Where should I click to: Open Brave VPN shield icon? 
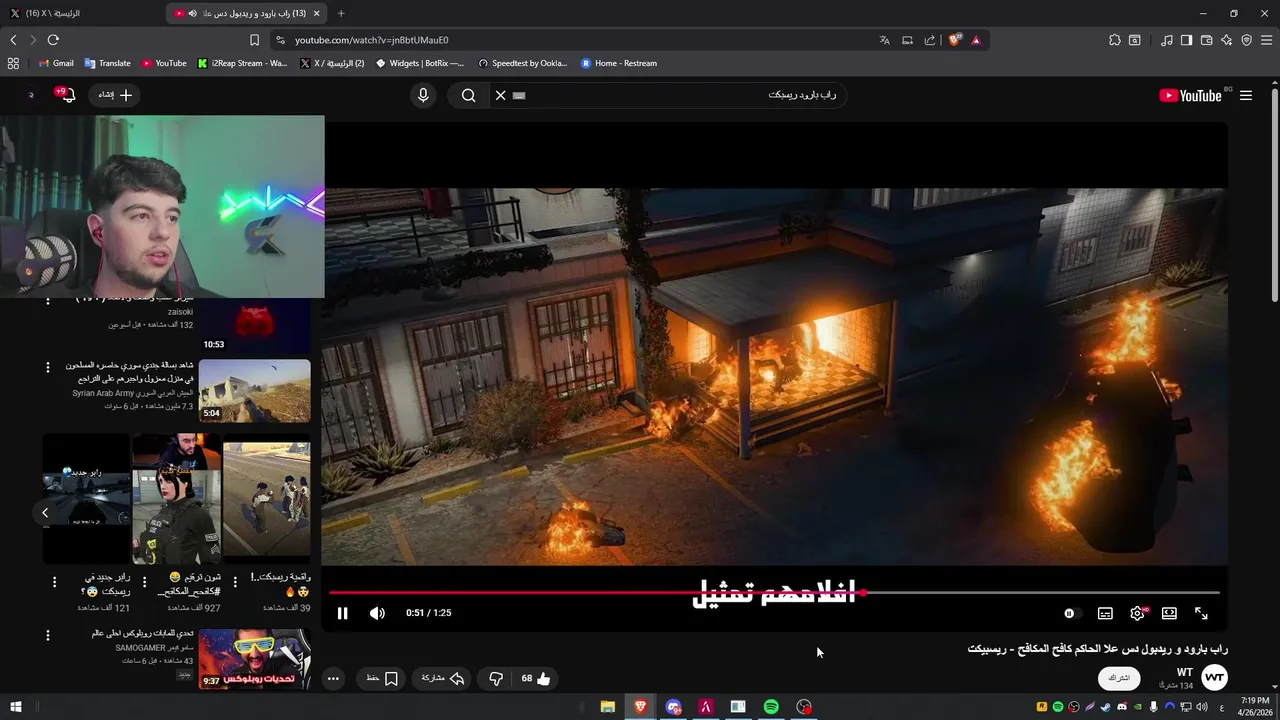(1246, 40)
